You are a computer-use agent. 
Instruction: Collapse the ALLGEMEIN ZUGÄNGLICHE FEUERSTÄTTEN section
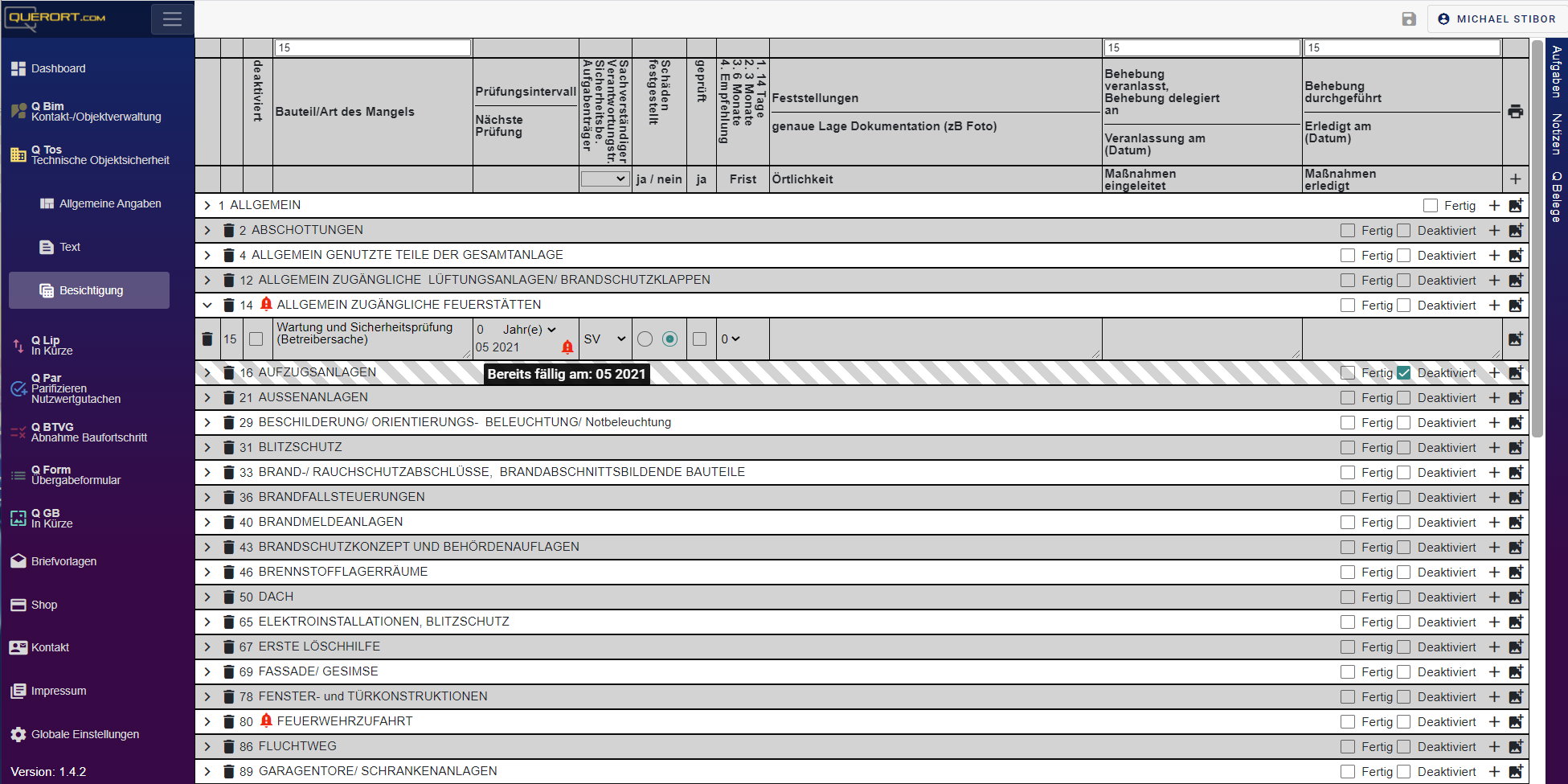[207, 306]
